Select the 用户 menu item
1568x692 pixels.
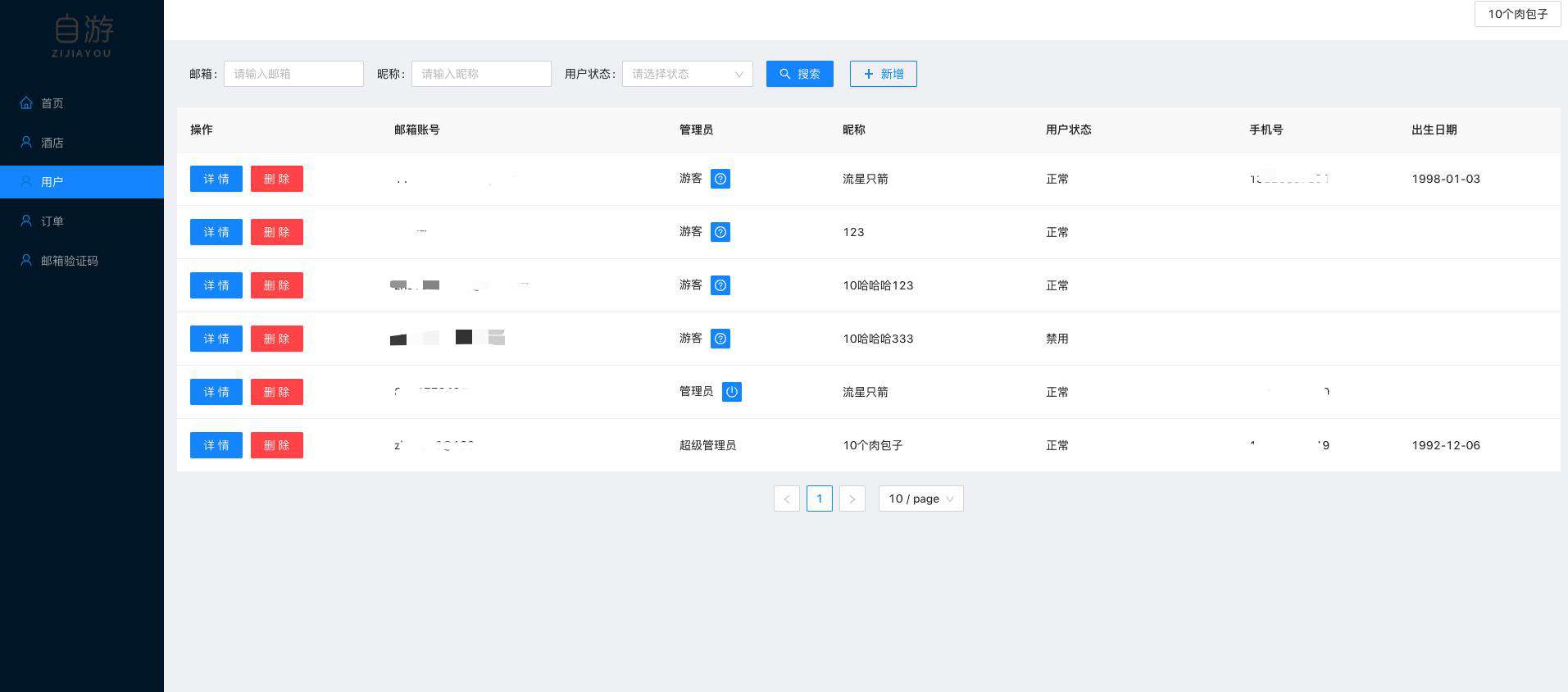coord(82,181)
